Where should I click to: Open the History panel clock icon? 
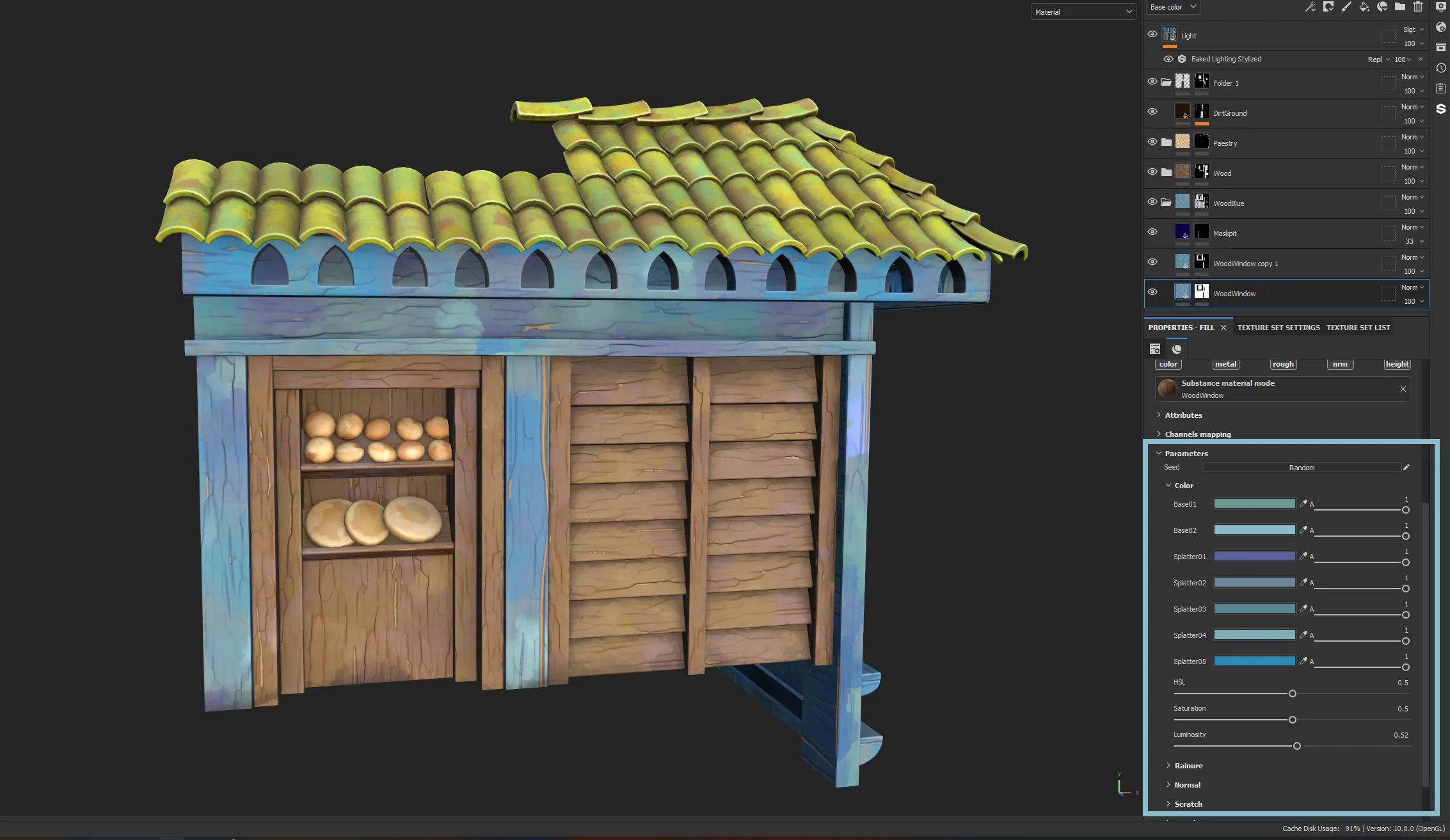point(1440,68)
